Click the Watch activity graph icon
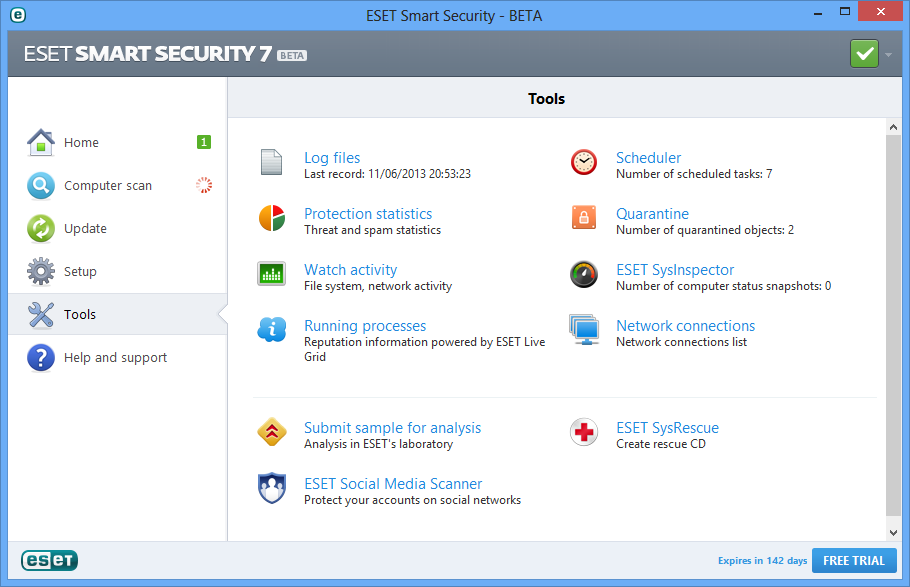This screenshot has width=910, height=587. [272, 274]
